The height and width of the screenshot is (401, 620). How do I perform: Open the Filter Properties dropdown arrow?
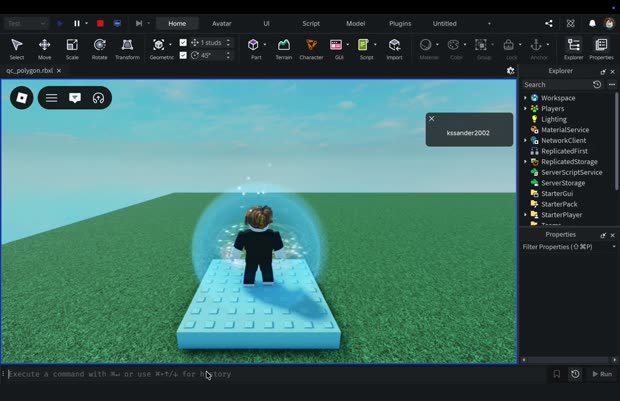point(614,247)
